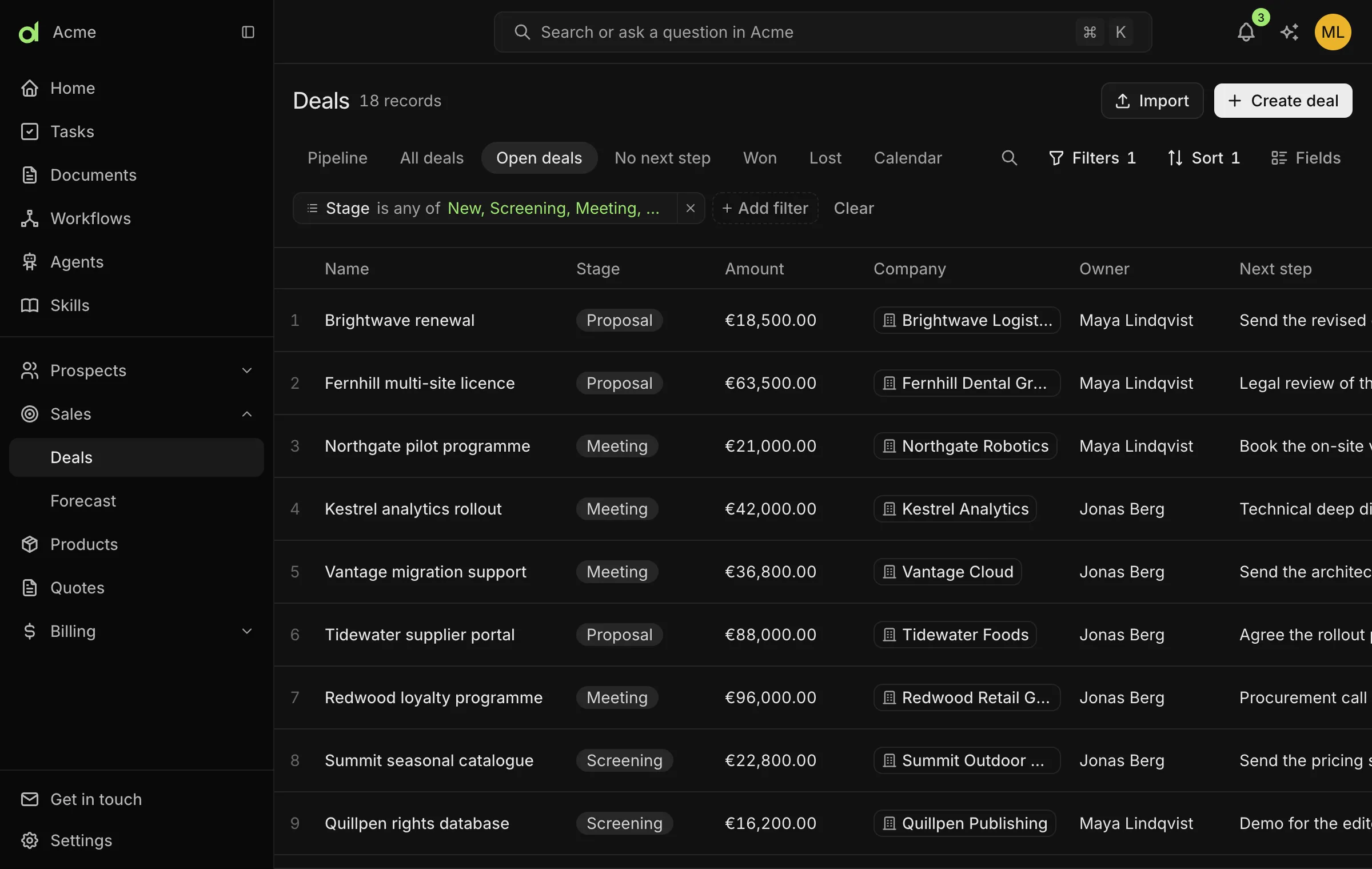The height and width of the screenshot is (869, 1372).
Task: Open Skills in the sidebar
Action: [137, 305]
